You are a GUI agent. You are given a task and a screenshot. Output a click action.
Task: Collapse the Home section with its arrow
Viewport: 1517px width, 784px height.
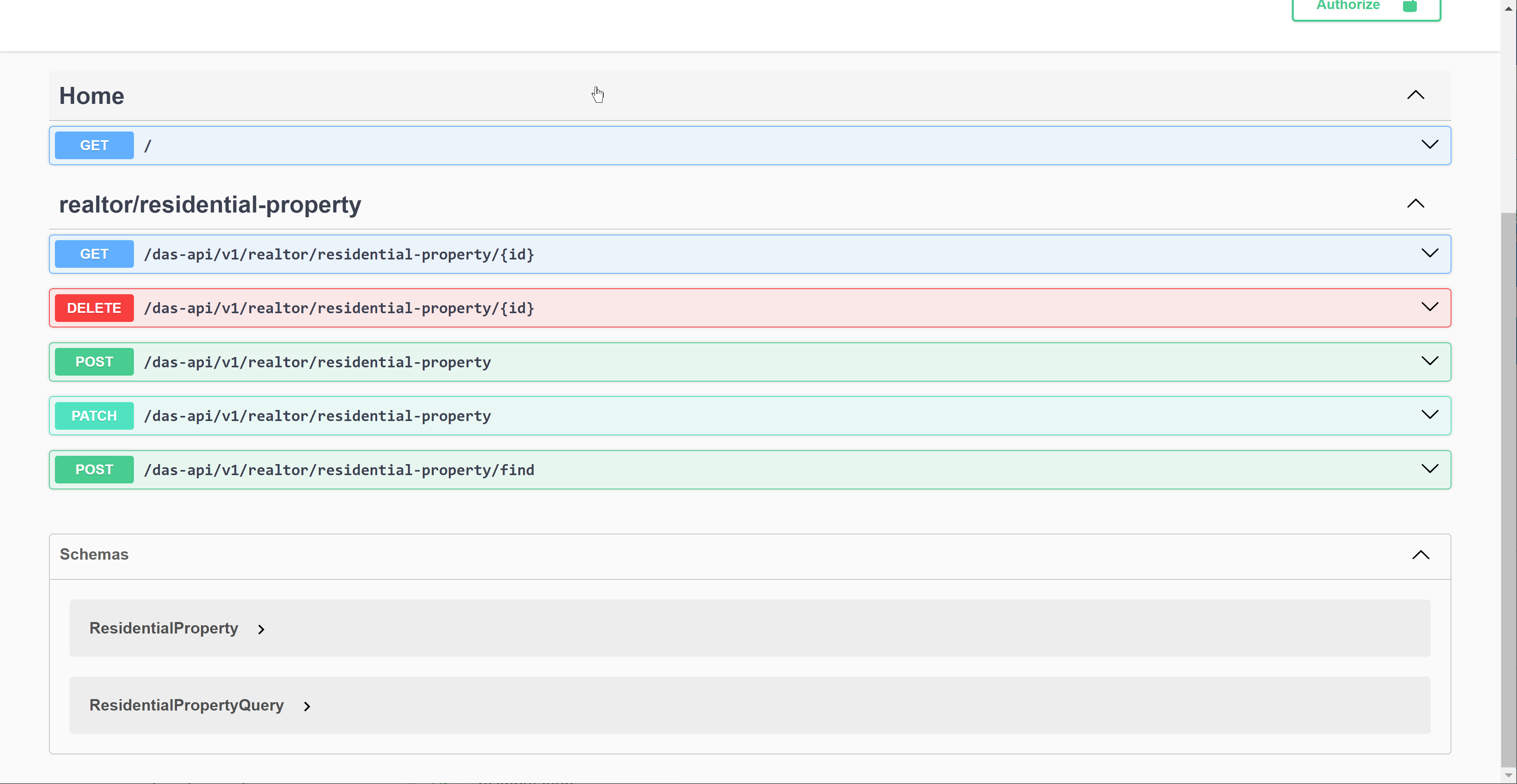[1416, 95]
